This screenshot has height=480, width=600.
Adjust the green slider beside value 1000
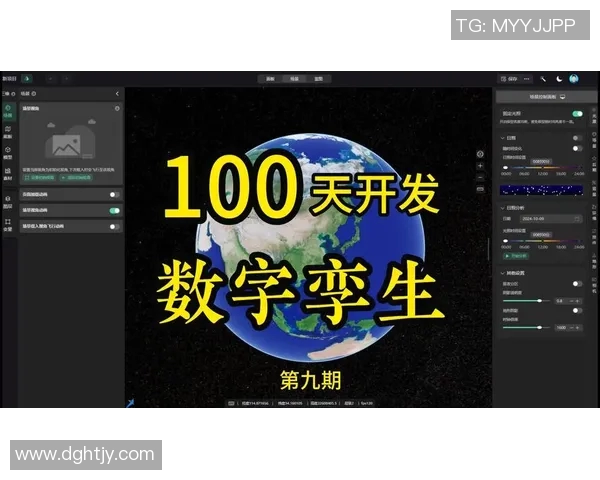[x=526, y=328]
